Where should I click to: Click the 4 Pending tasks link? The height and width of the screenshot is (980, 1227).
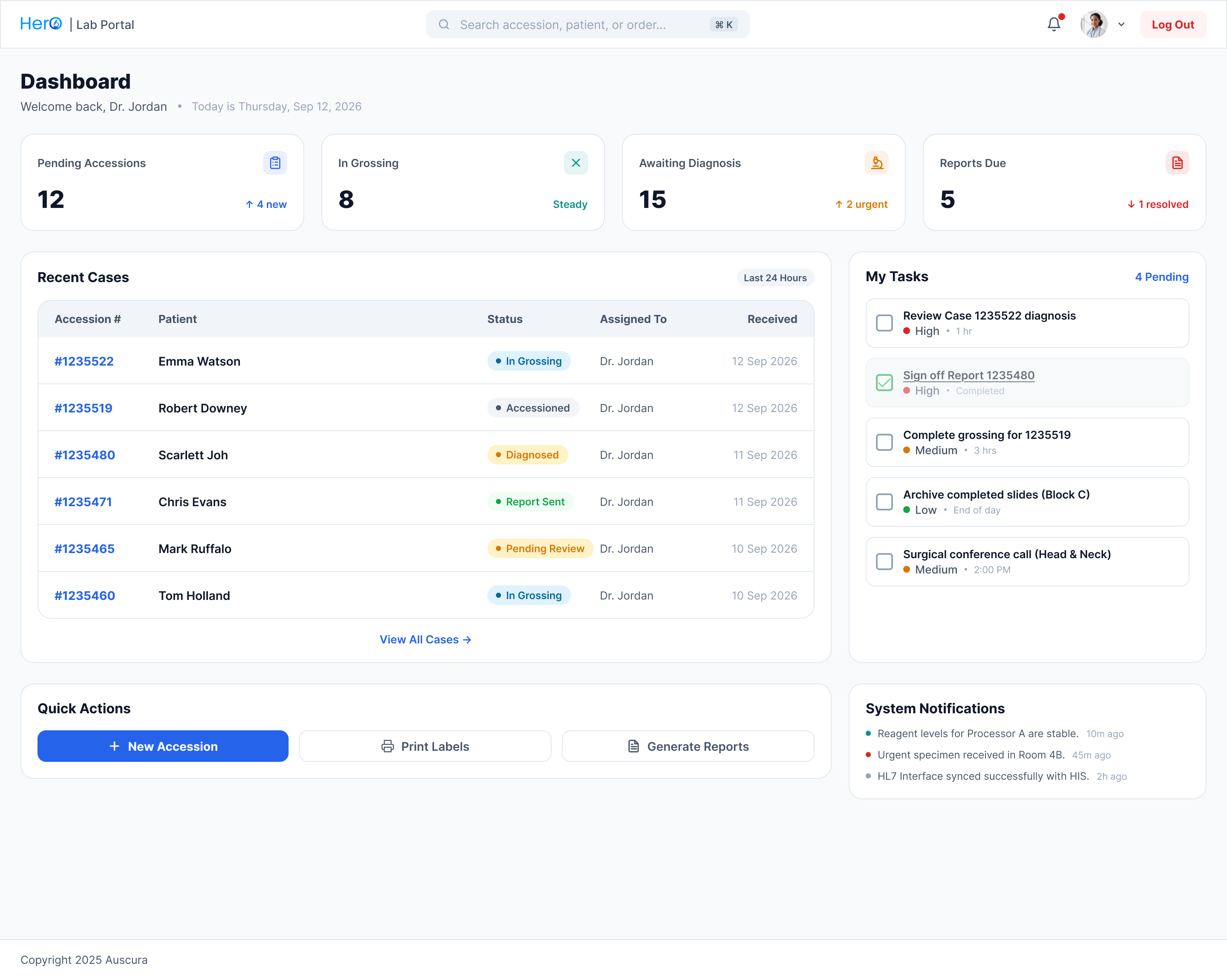click(x=1161, y=277)
